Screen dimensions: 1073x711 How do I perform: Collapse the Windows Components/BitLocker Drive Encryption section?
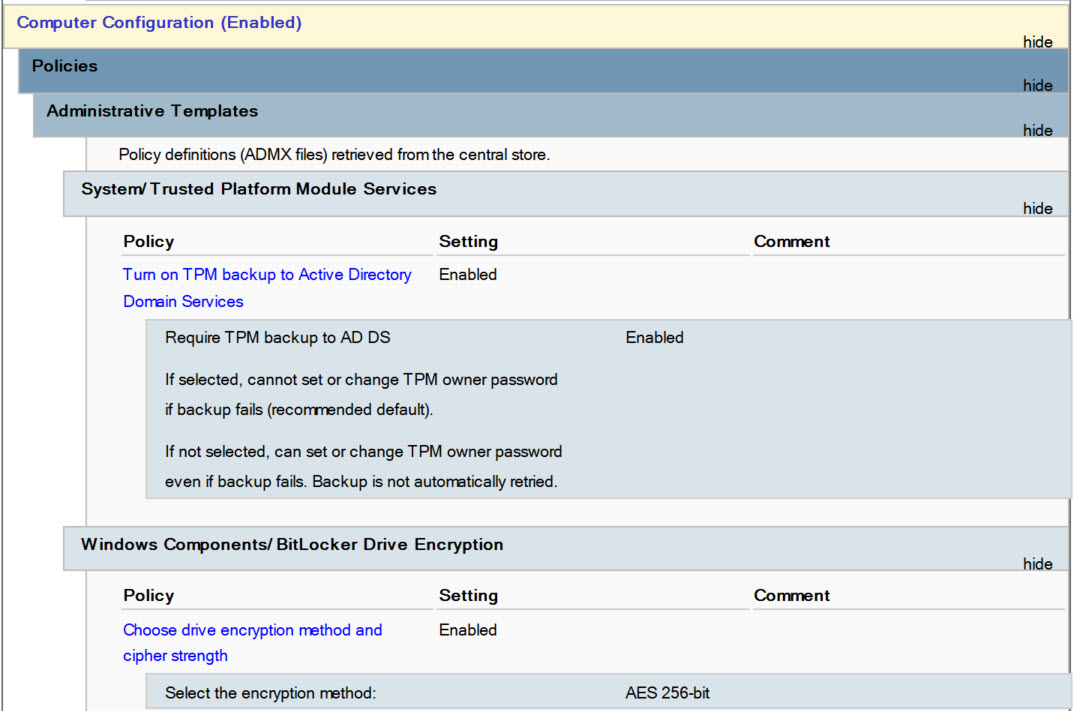coord(1037,563)
